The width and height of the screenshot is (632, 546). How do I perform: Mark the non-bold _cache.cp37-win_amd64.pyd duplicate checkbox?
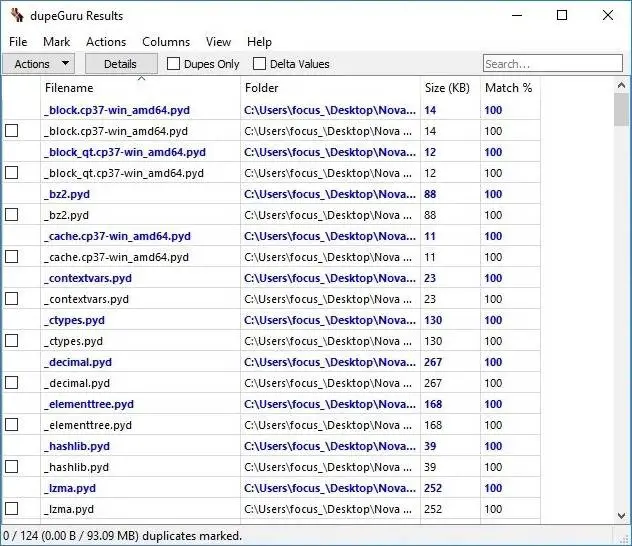tap(12, 256)
